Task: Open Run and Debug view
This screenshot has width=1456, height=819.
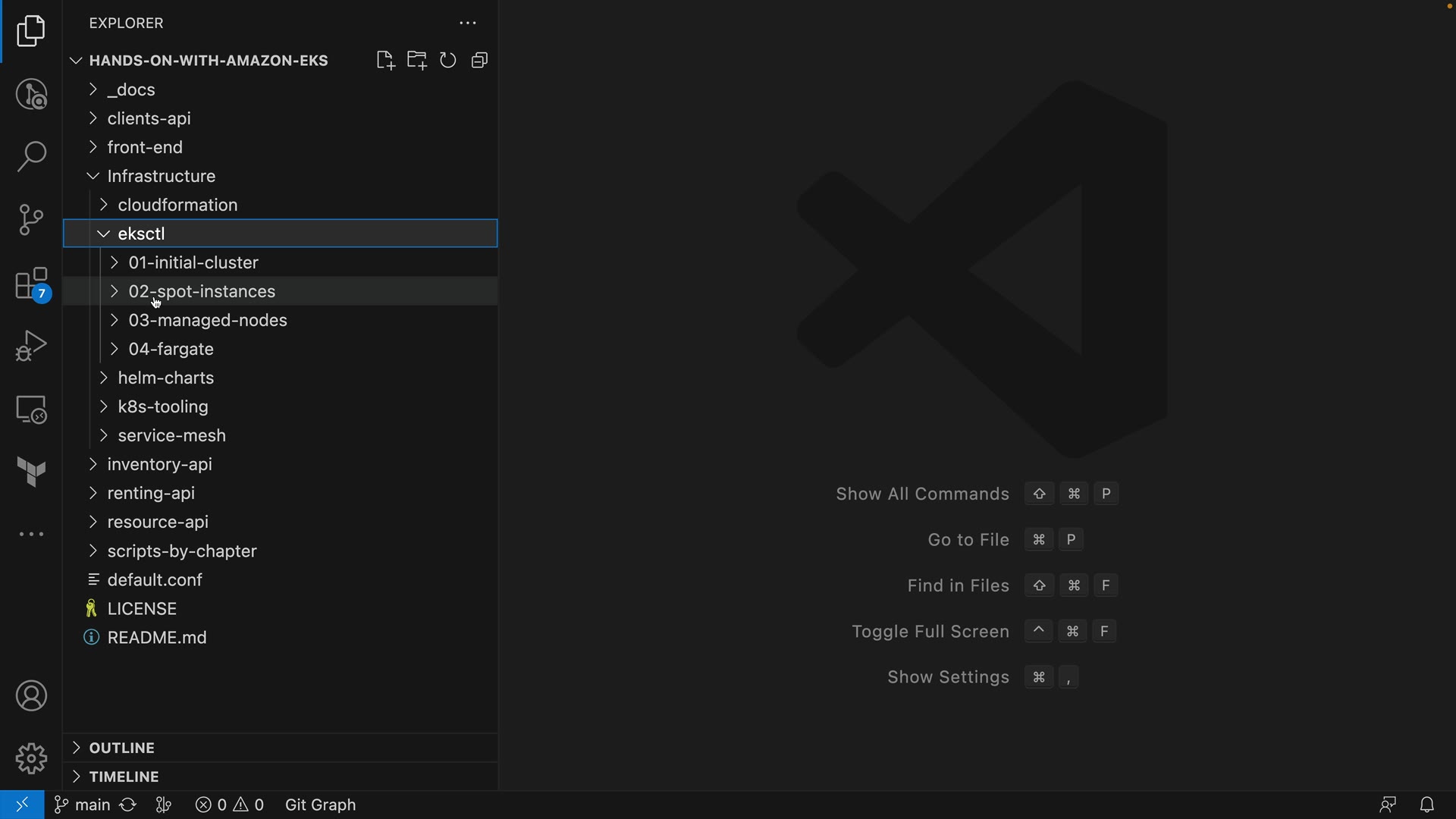Action: [31, 346]
